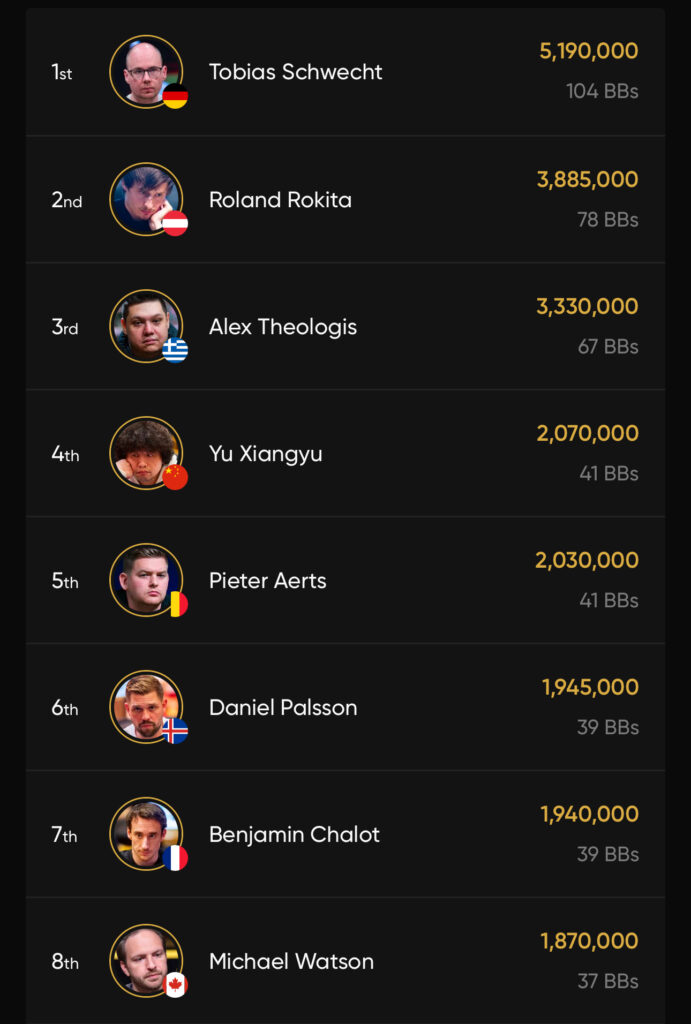This screenshot has width=691, height=1024.
Task: Click the 5,190,000 chip count
Action: [x=588, y=52]
